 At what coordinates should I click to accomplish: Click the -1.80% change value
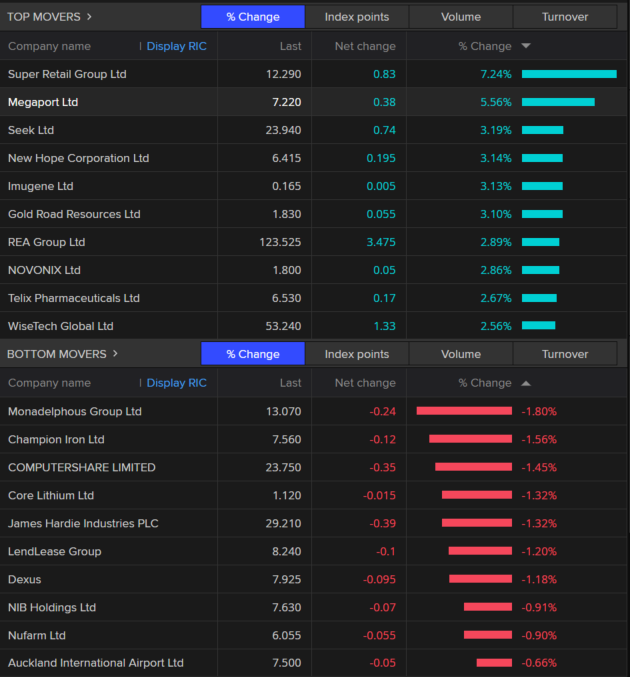[x=539, y=411]
